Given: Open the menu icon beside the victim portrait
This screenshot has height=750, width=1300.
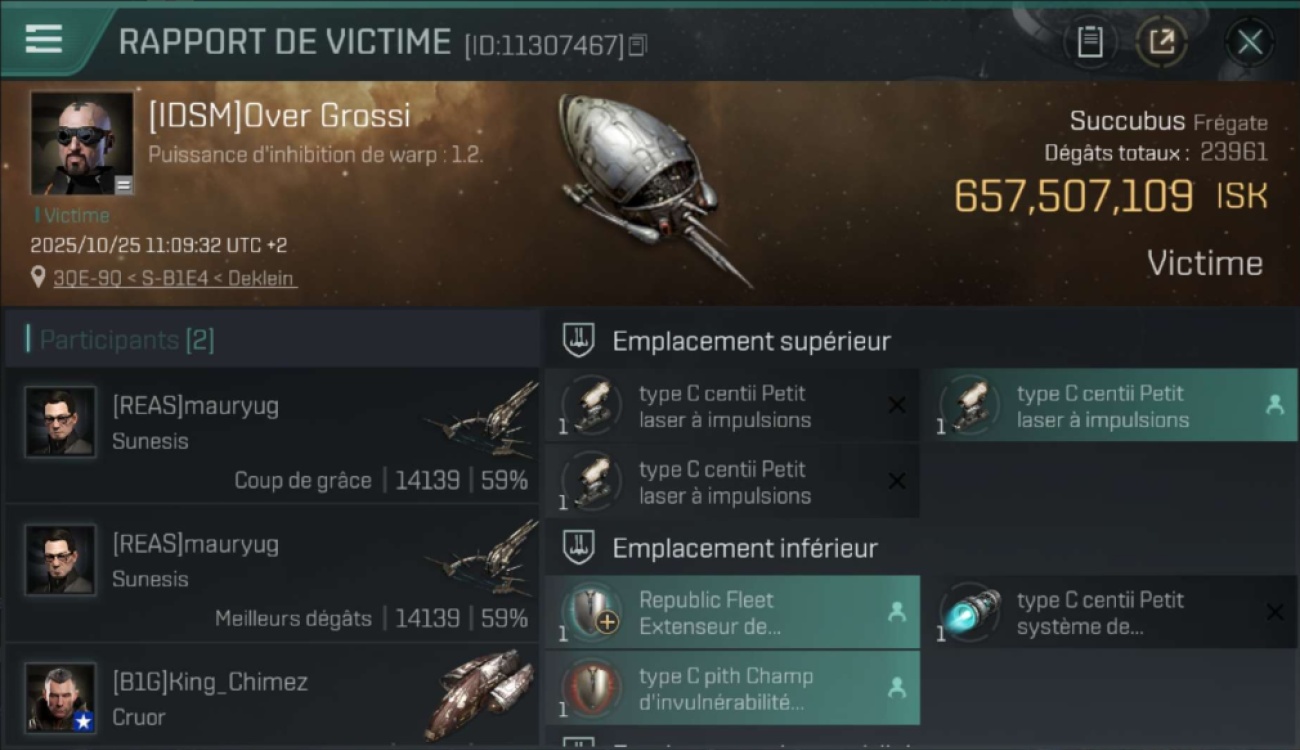Looking at the screenshot, I should [x=123, y=185].
